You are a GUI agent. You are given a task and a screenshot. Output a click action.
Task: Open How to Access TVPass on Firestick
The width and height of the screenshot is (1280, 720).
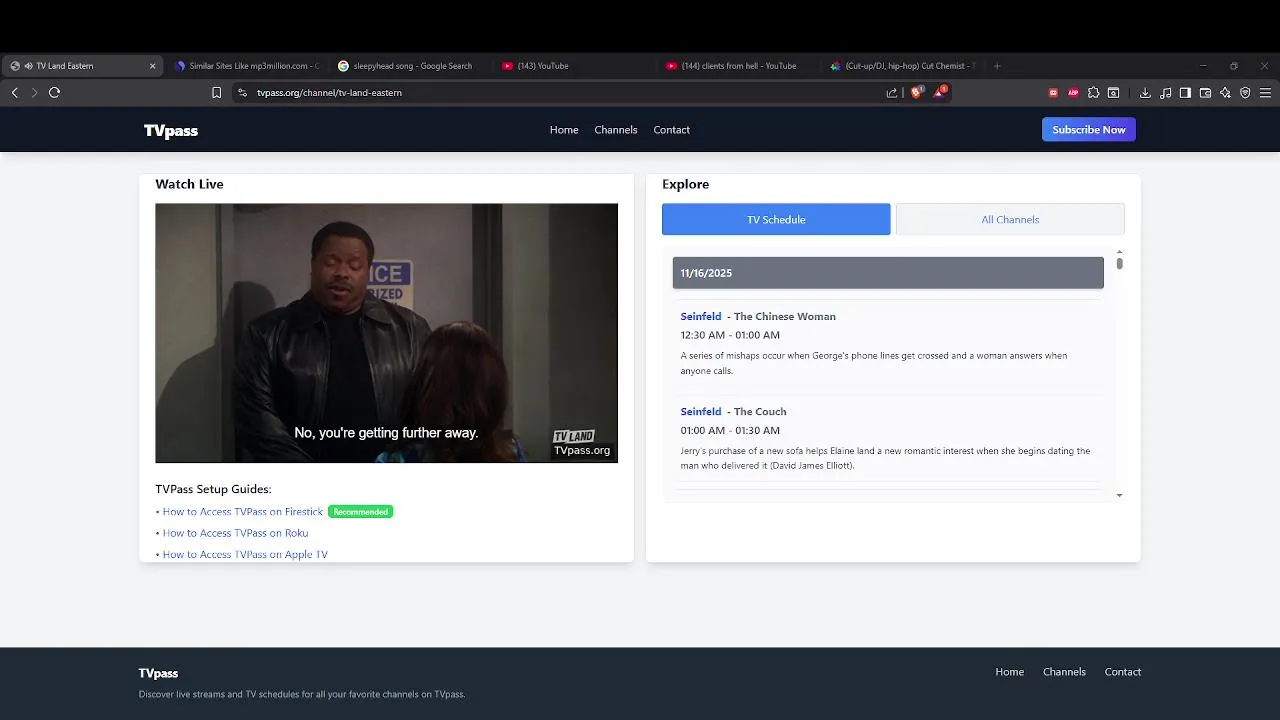click(x=243, y=511)
